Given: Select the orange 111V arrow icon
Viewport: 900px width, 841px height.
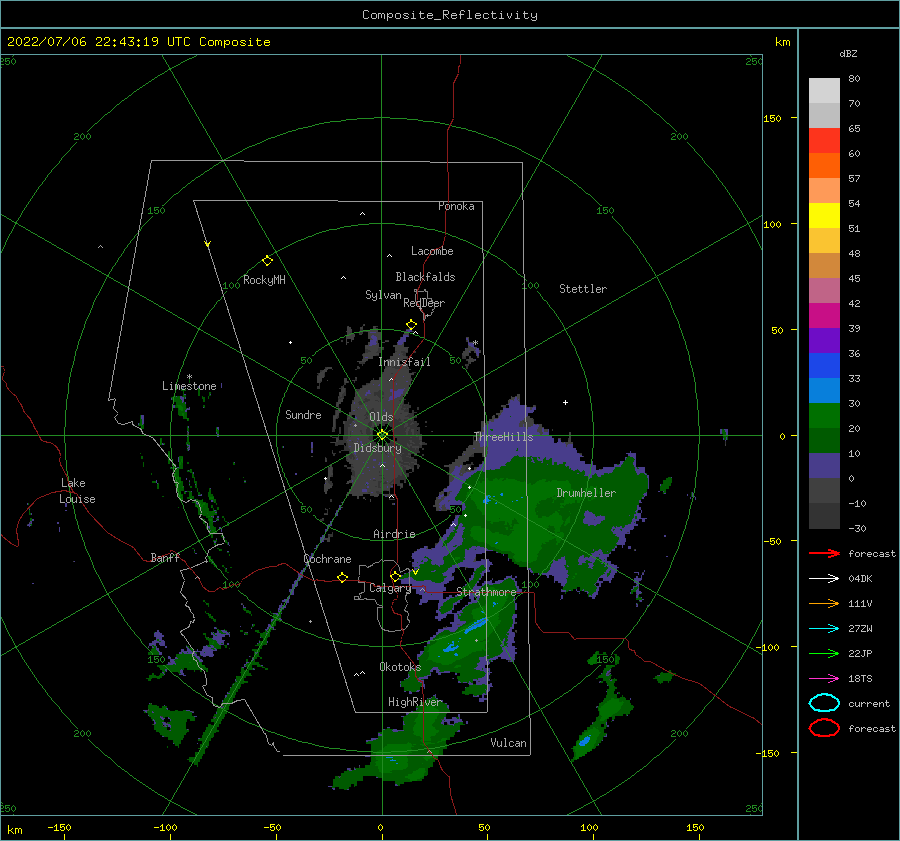Looking at the screenshot, I should (824, 603).
